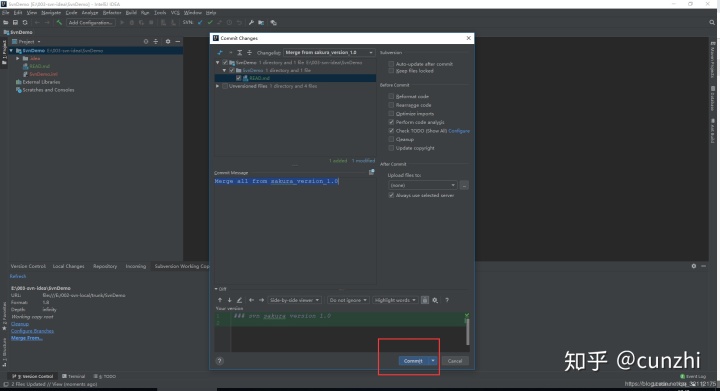Screen dimensions: 720x391
Task: Click the pencil edit source icon in Diff
Action: click(239, 300)
